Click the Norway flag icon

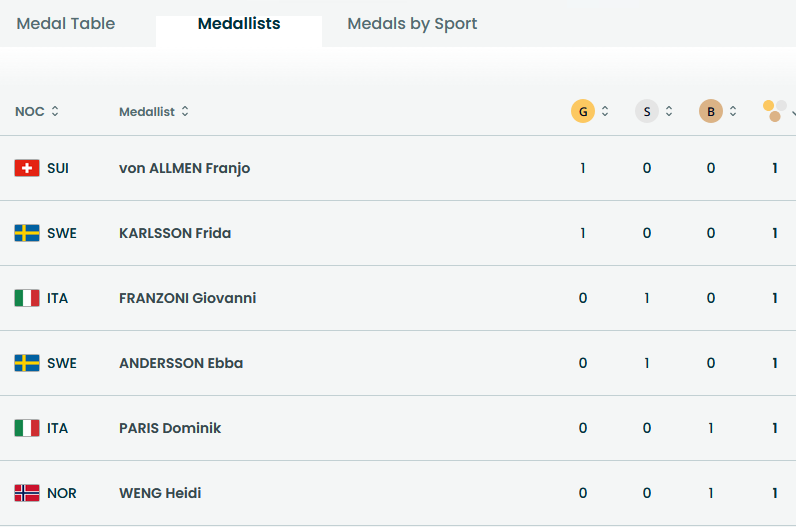[x=27, y=493]
